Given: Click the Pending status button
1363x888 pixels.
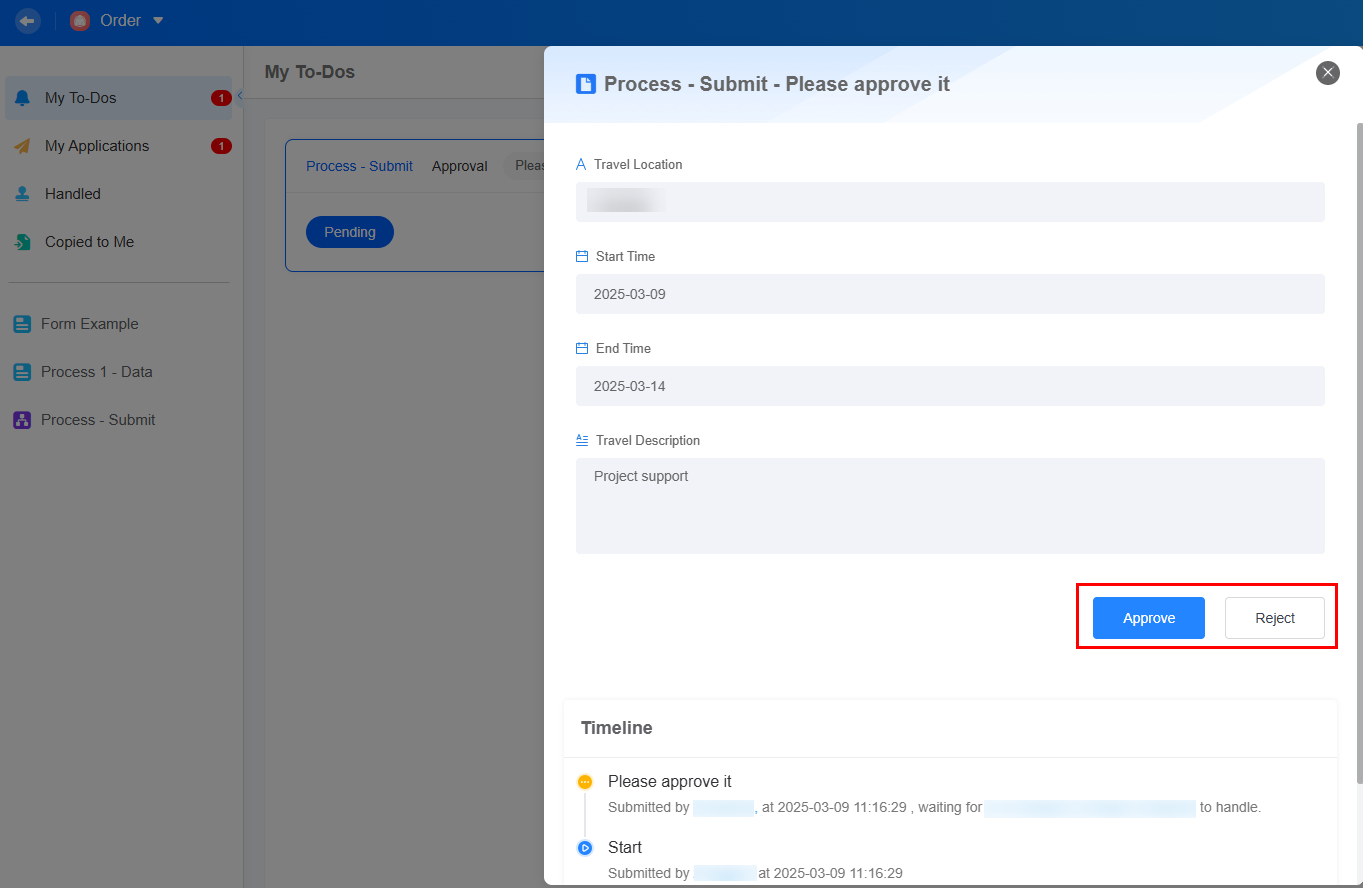Looking at the screenshot, I should (x=350, y=232).
